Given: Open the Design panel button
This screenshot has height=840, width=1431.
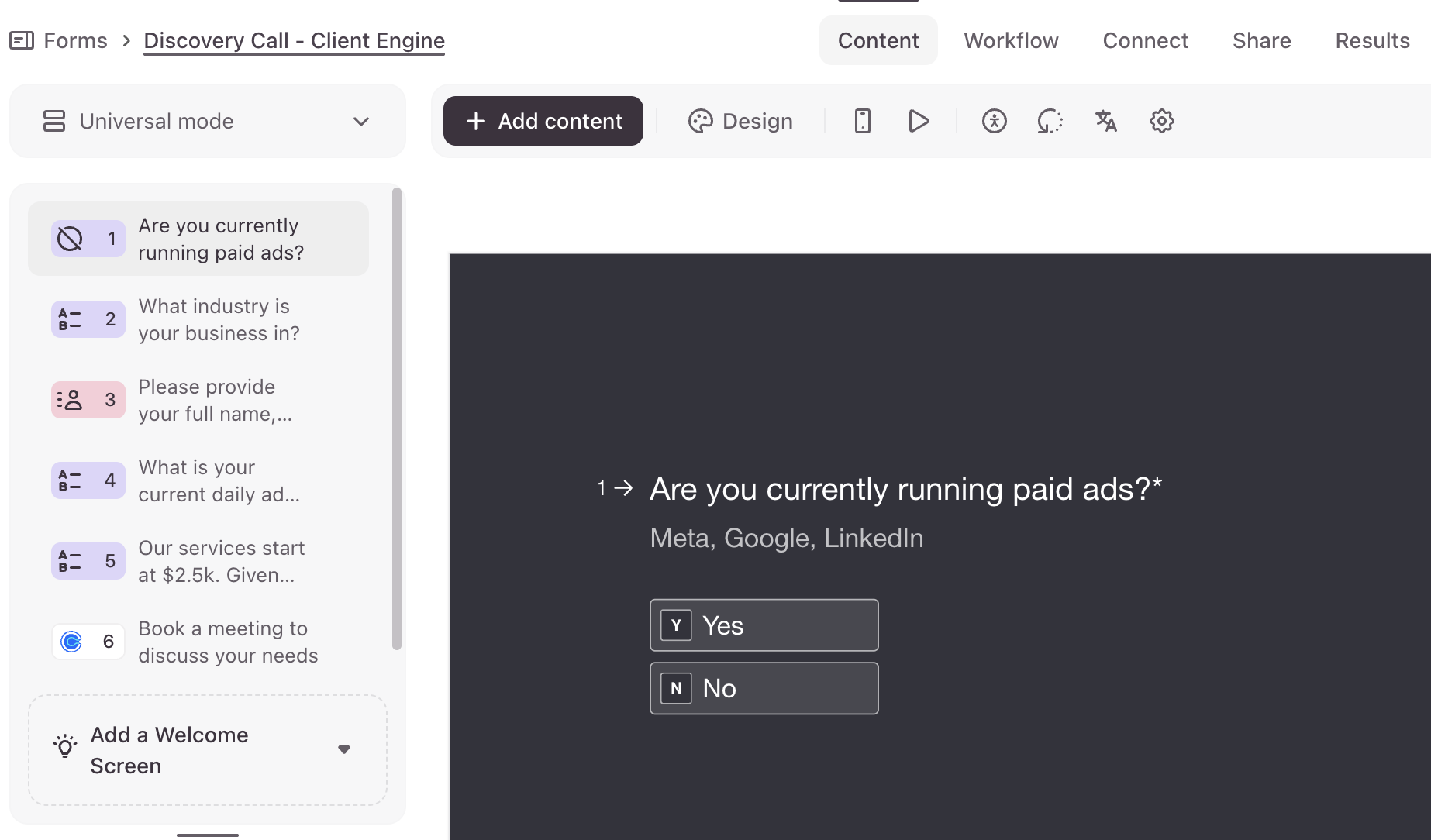Looking at the screenshot, I should coord(740,121).
